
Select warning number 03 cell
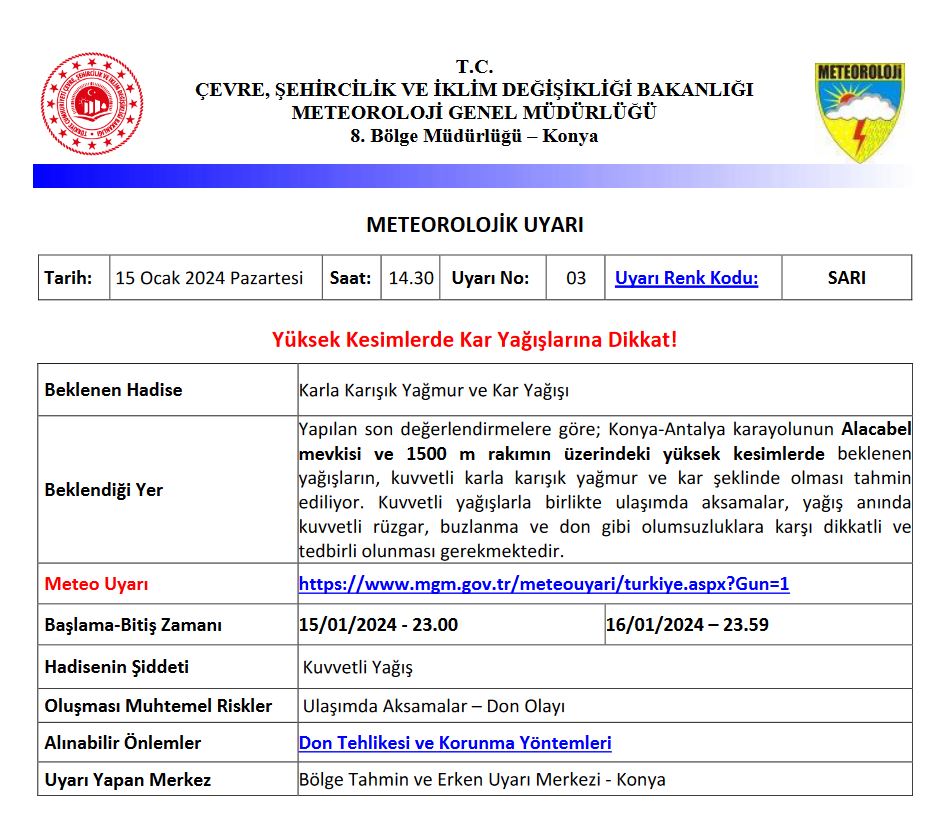575,278
